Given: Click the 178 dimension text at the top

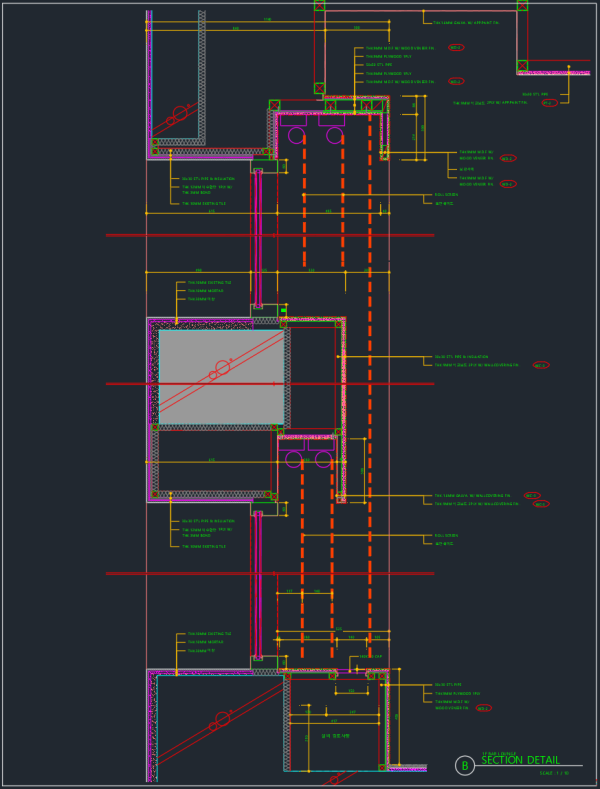Looking at the screenshot, I should tap(267, 19).
